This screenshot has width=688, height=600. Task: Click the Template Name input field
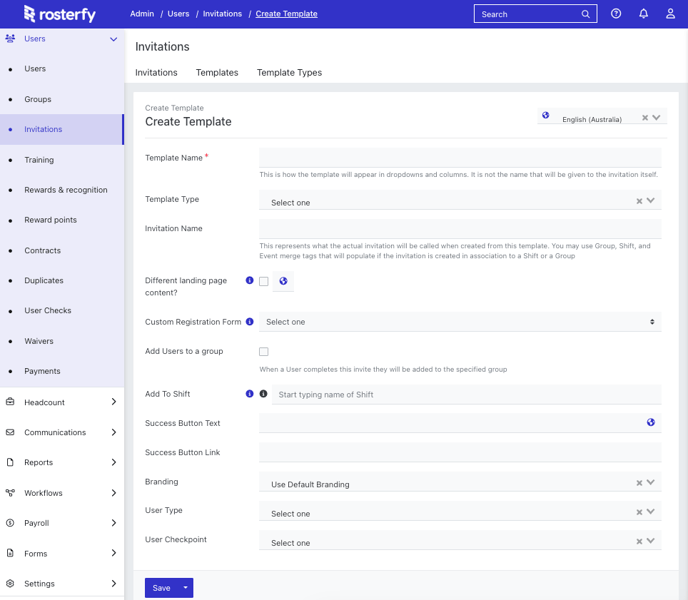460,158
